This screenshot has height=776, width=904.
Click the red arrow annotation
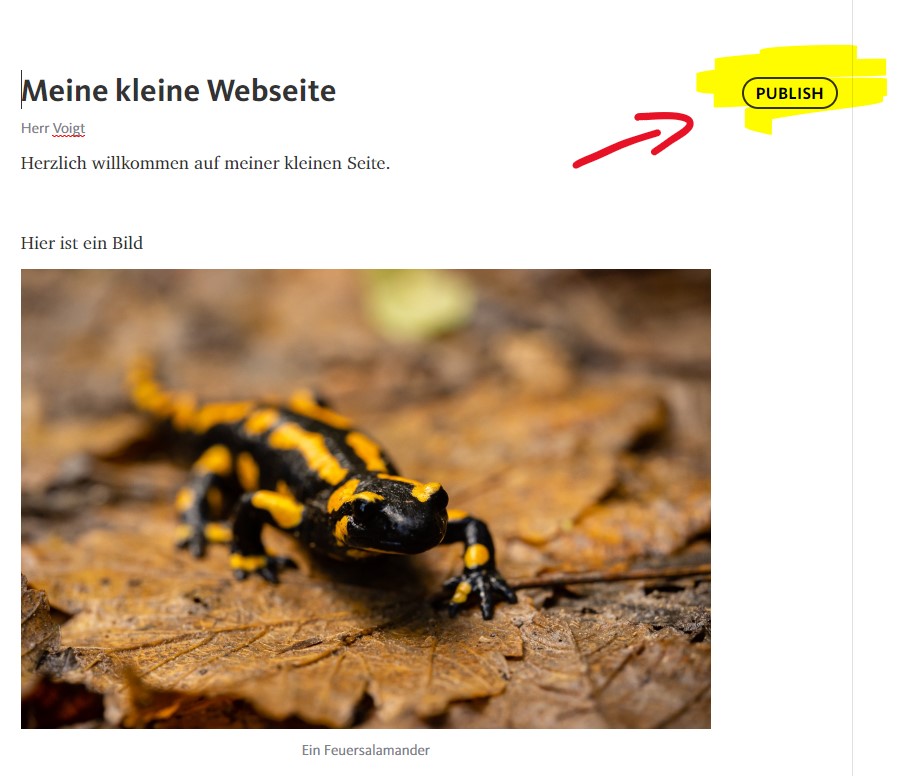pos(633,140)
